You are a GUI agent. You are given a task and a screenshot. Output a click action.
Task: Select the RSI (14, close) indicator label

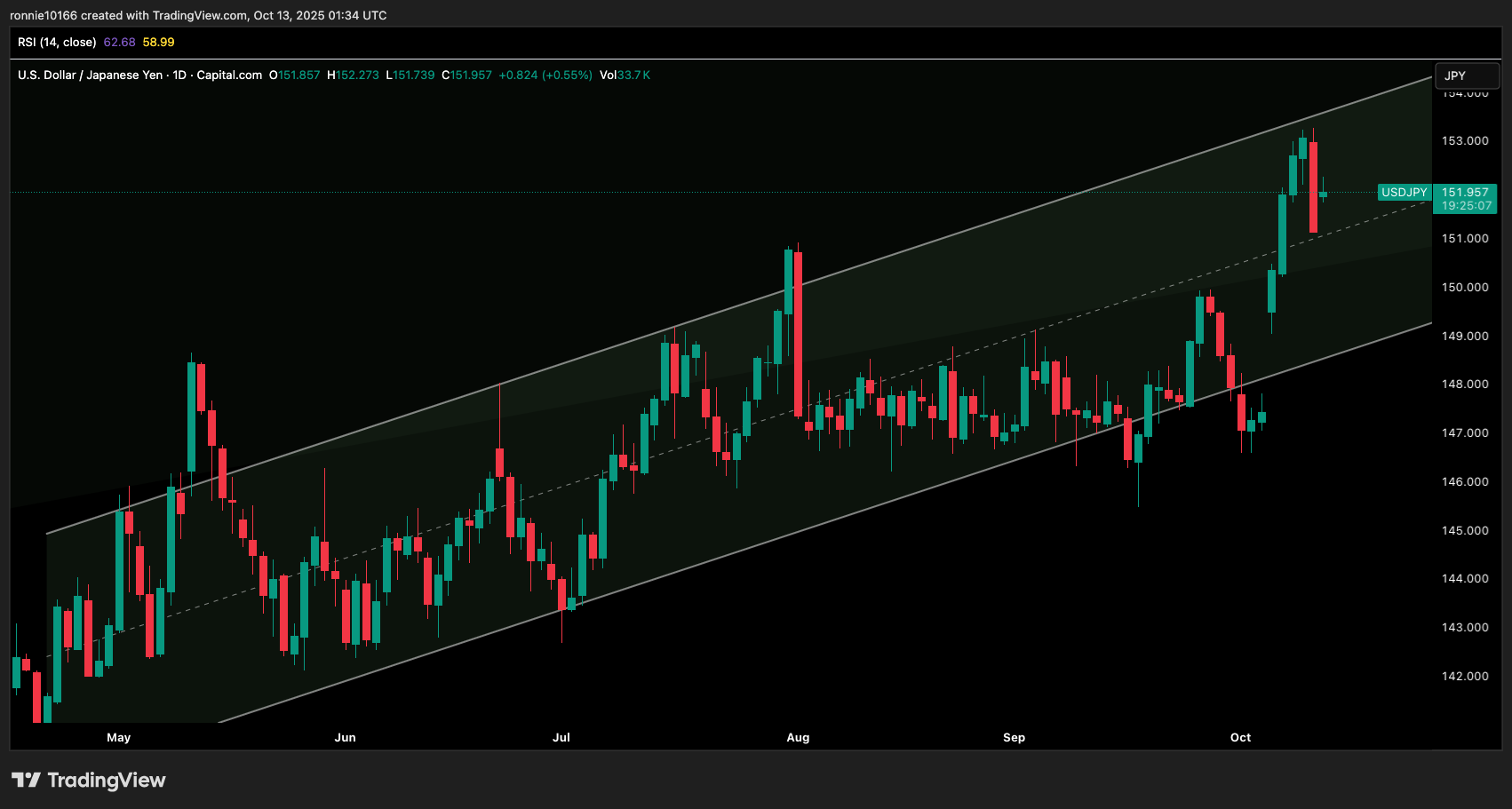57,43
